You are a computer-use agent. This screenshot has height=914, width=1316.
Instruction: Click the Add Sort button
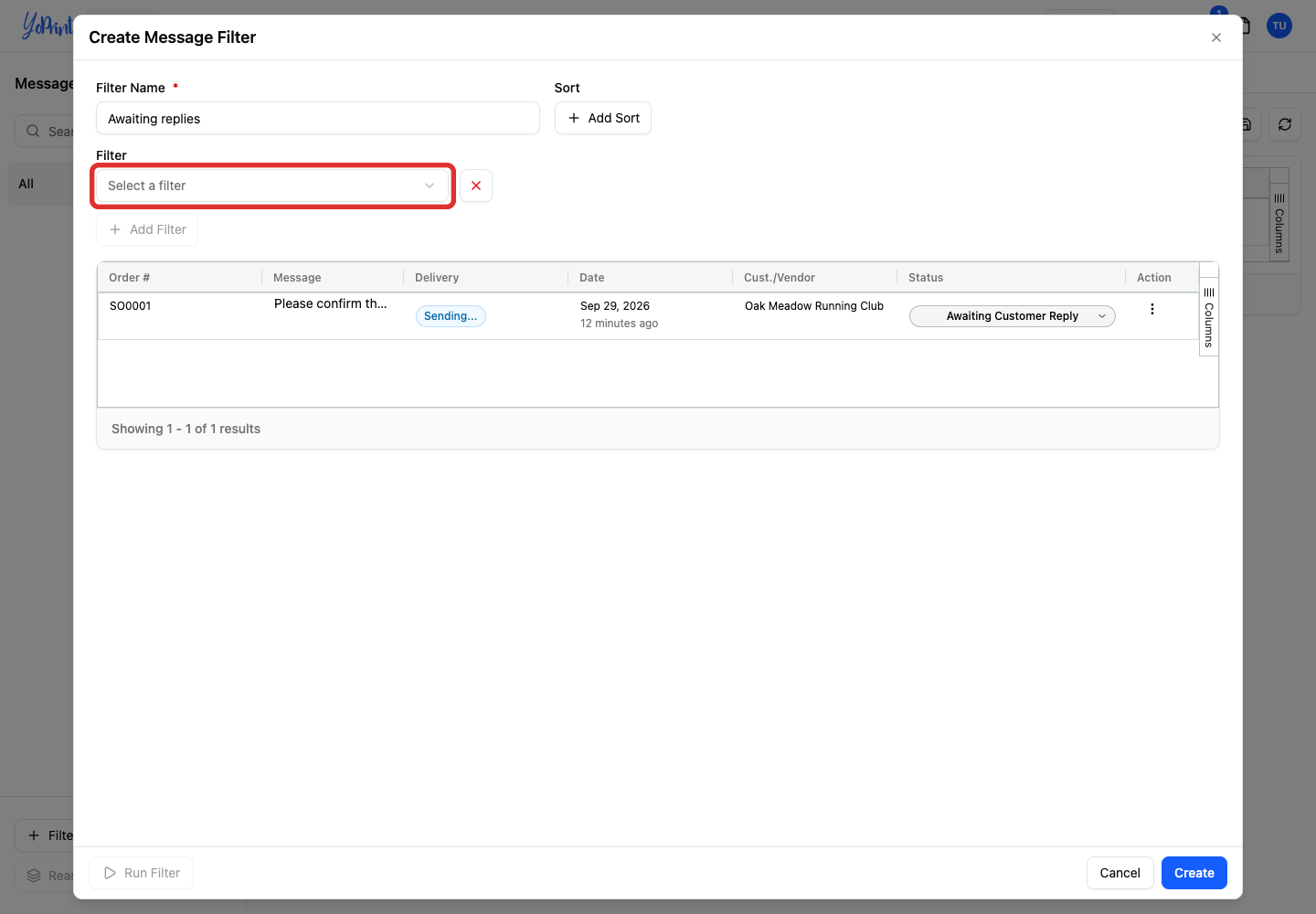(603, 118)
